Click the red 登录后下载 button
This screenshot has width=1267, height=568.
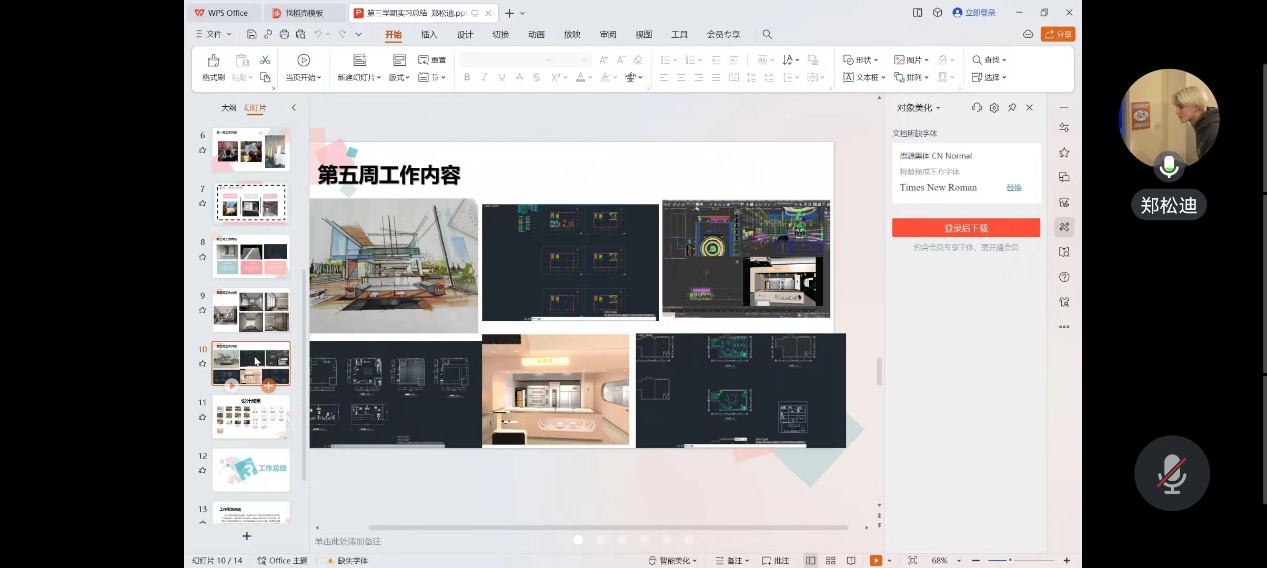coord(965,228)
